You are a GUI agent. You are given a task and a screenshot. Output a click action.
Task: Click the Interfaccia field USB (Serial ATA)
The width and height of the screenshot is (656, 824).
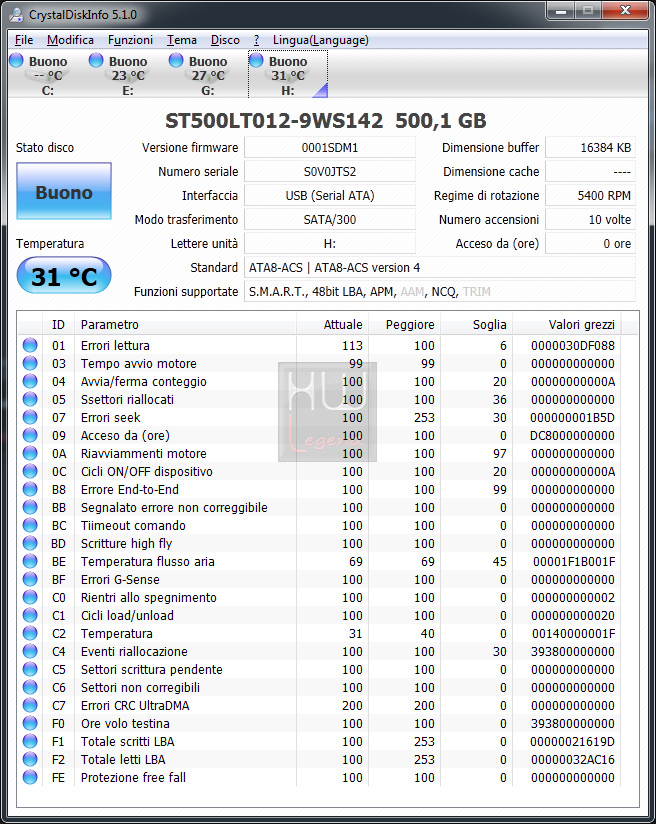pyautogui.click(x=330, y=195)
